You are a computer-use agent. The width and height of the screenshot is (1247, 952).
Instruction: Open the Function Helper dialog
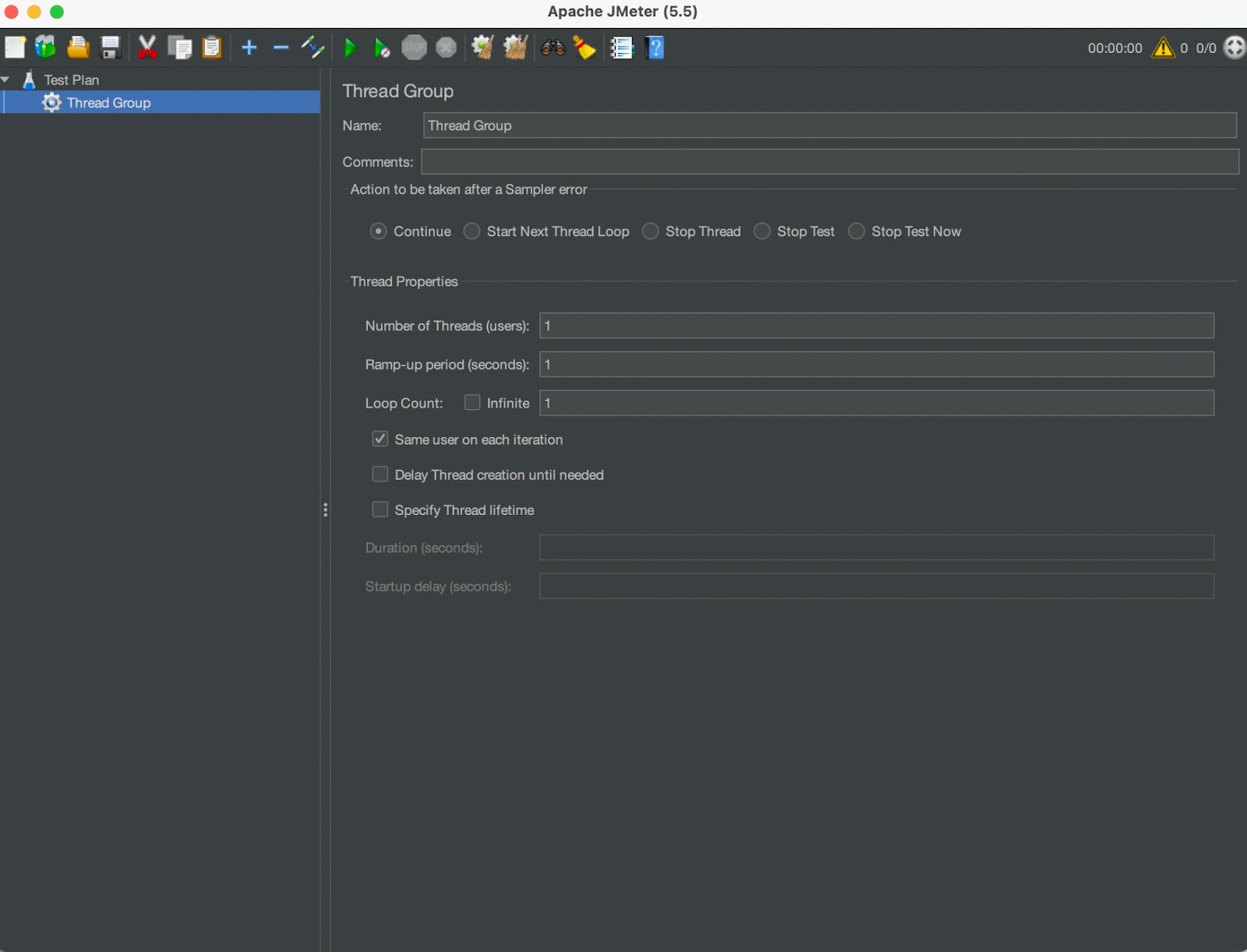point(622,48)
